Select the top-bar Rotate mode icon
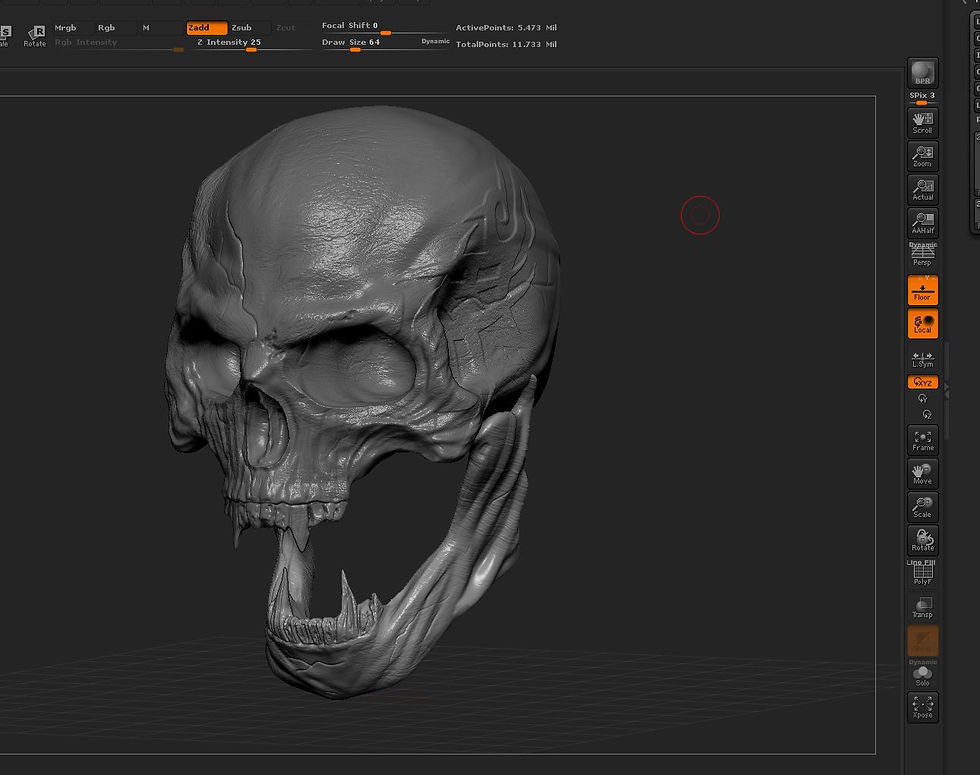 click(35, 36)
